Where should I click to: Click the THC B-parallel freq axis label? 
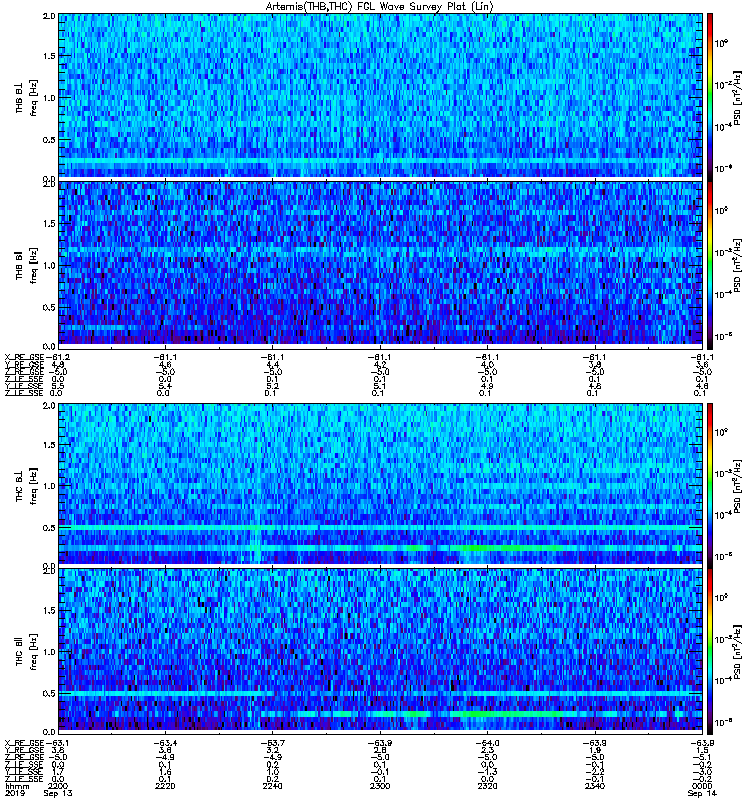[x=27, y=652]
